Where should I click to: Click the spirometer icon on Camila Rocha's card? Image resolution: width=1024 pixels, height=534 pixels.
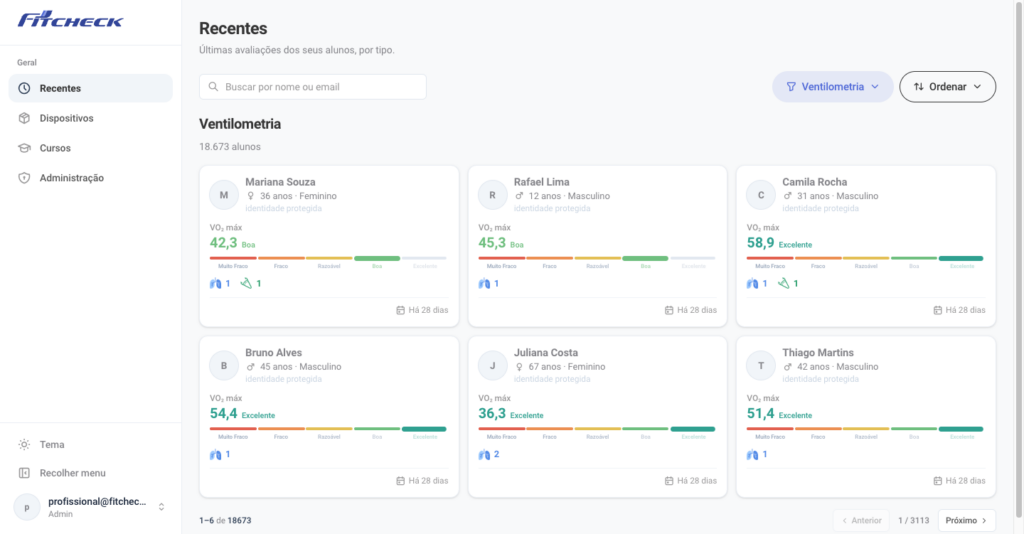784,283
